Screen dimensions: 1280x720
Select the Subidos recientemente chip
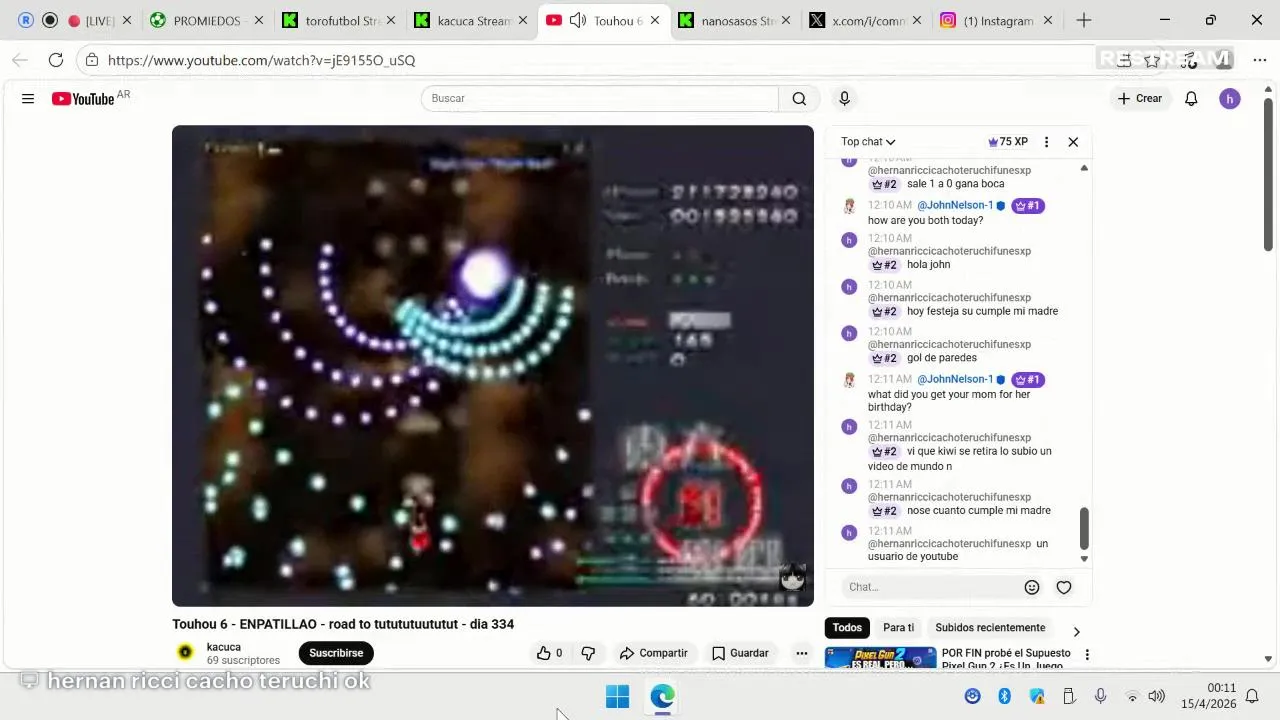[990, 628]
